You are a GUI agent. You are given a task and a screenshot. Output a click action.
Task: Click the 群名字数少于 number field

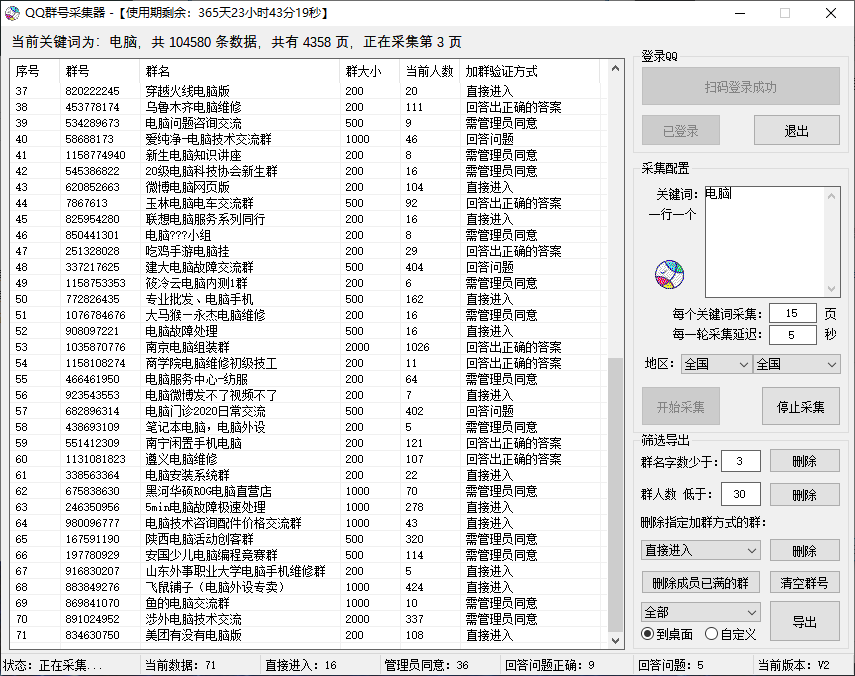click(x=740, y=461)
